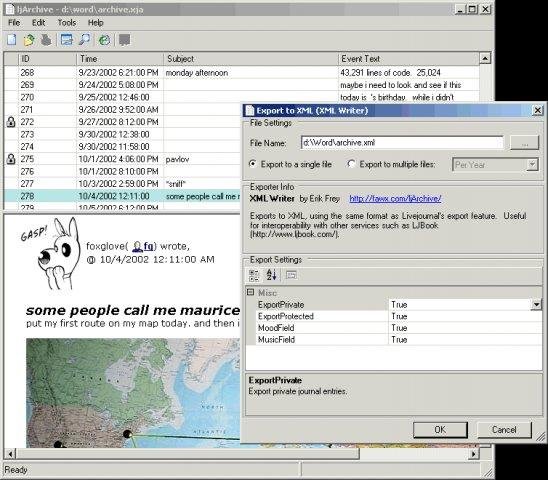This screenshot has width=548, height=480.
Task: Click the File Name text field
Action: pyautogui.click(x=402, y=143)
